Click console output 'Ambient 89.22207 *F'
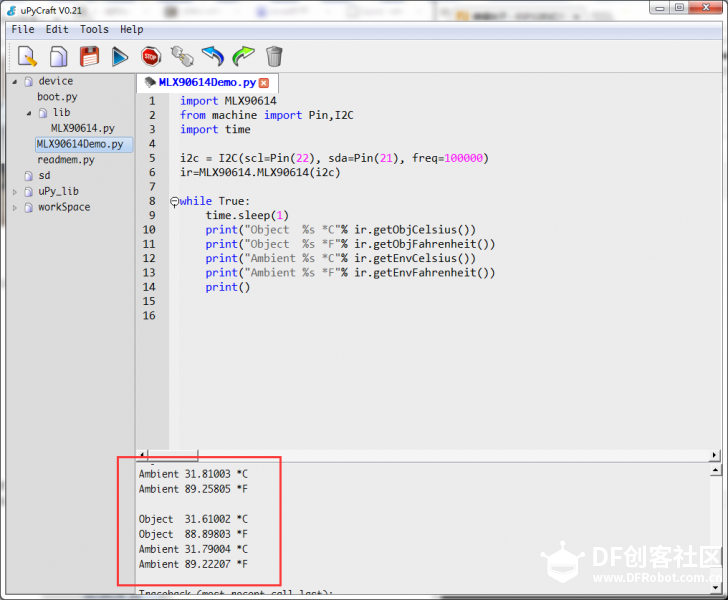 click(x=193, y=564)
